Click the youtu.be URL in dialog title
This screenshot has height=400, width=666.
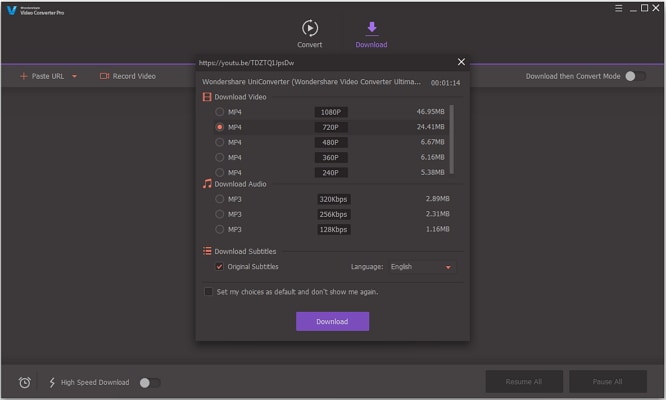[x=246, y=63]
